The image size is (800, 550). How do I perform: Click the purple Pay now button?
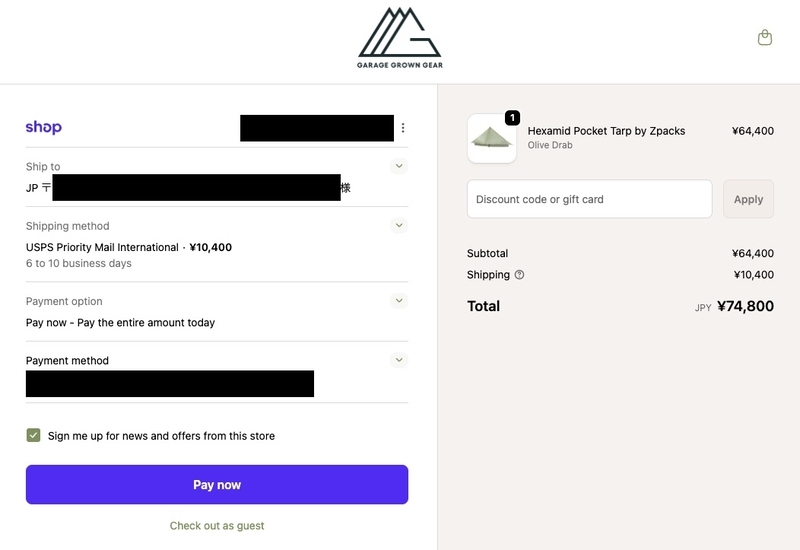tap(217, 484)
